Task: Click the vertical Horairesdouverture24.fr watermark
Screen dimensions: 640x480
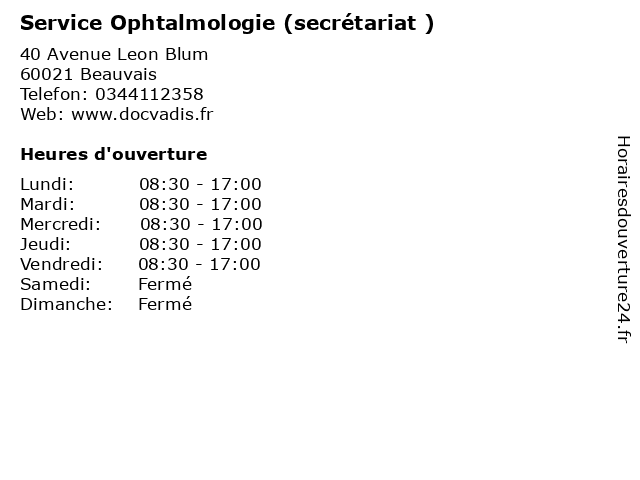Action: pyautogui.click(x=623, y=239)
